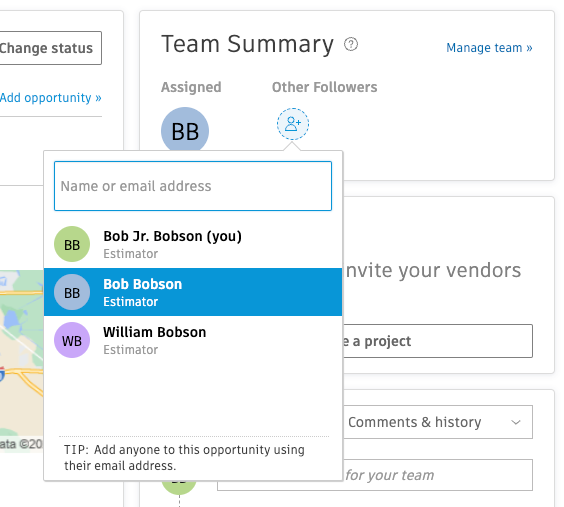Screen dimensions: 564x507
Task: Click the button ending in 'a project'
Action: click(x=438, y=341)
